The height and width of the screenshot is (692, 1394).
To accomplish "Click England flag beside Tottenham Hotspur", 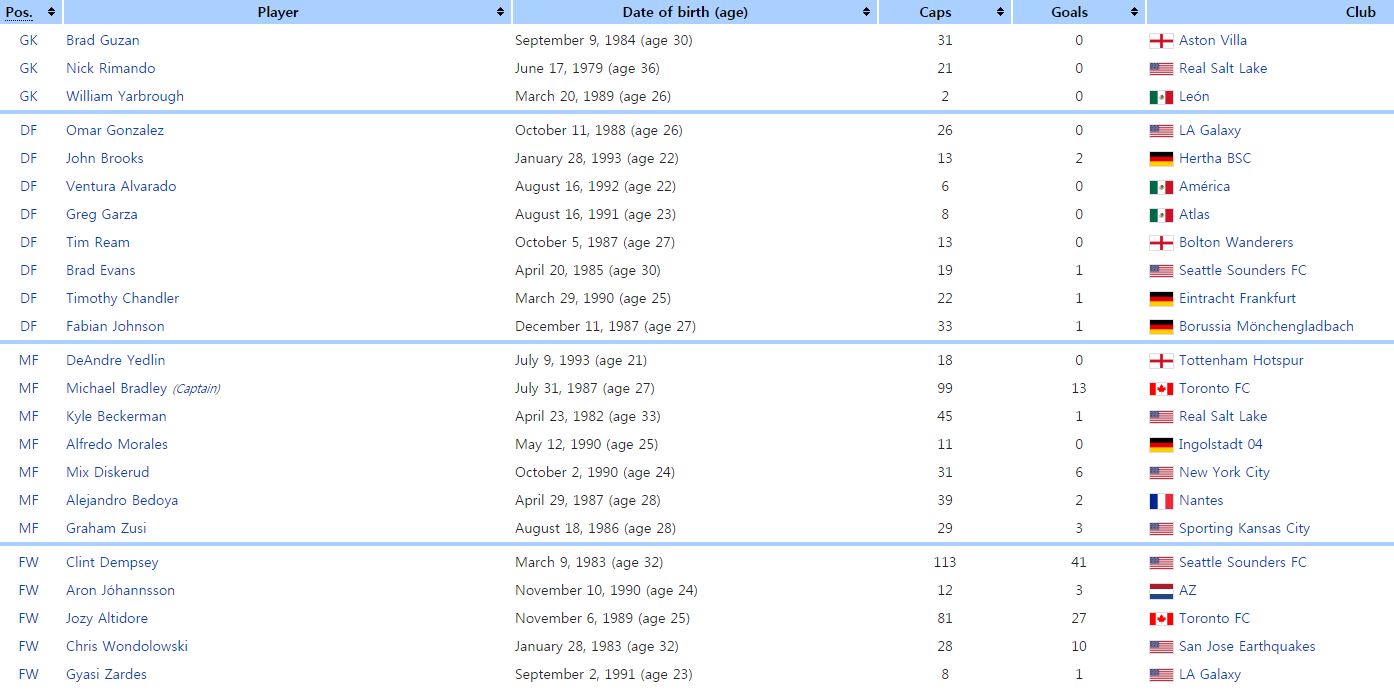I will (x=1161, y=361).
